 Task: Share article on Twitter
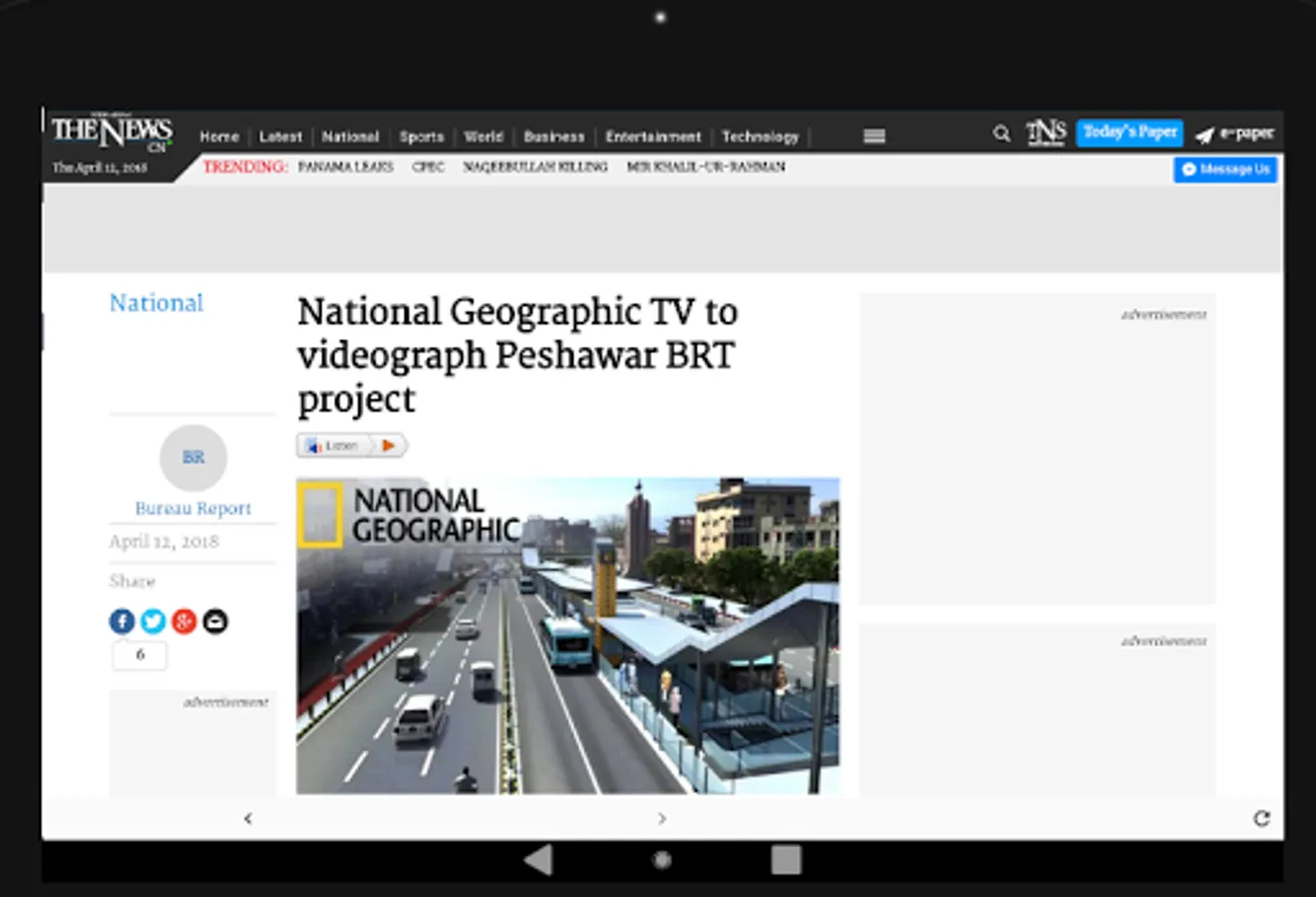click(153, 622)
